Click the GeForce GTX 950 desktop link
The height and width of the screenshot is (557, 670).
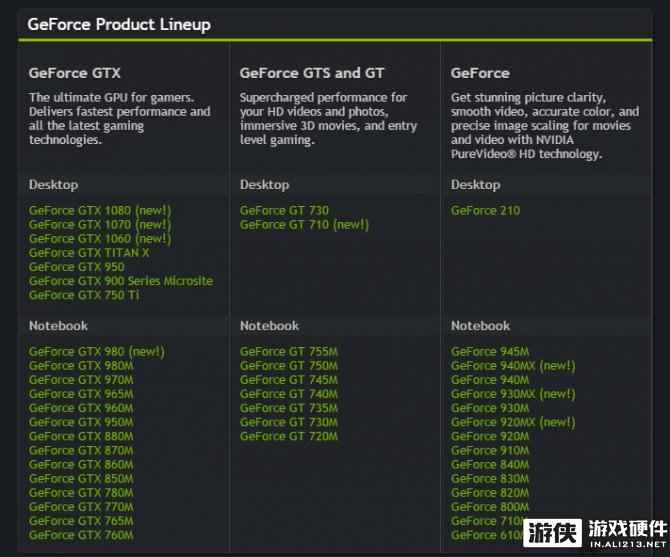(x=76, y=267)
